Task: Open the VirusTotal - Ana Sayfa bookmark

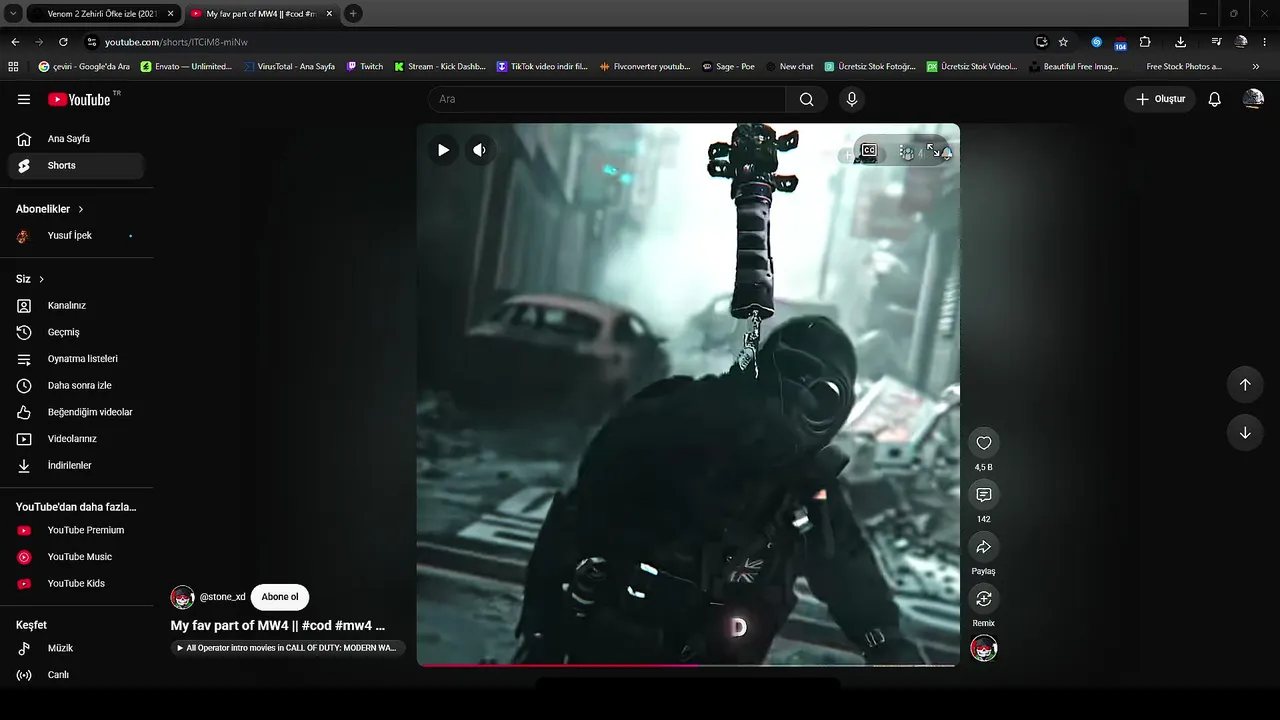Action: click(x=290, y=66)
